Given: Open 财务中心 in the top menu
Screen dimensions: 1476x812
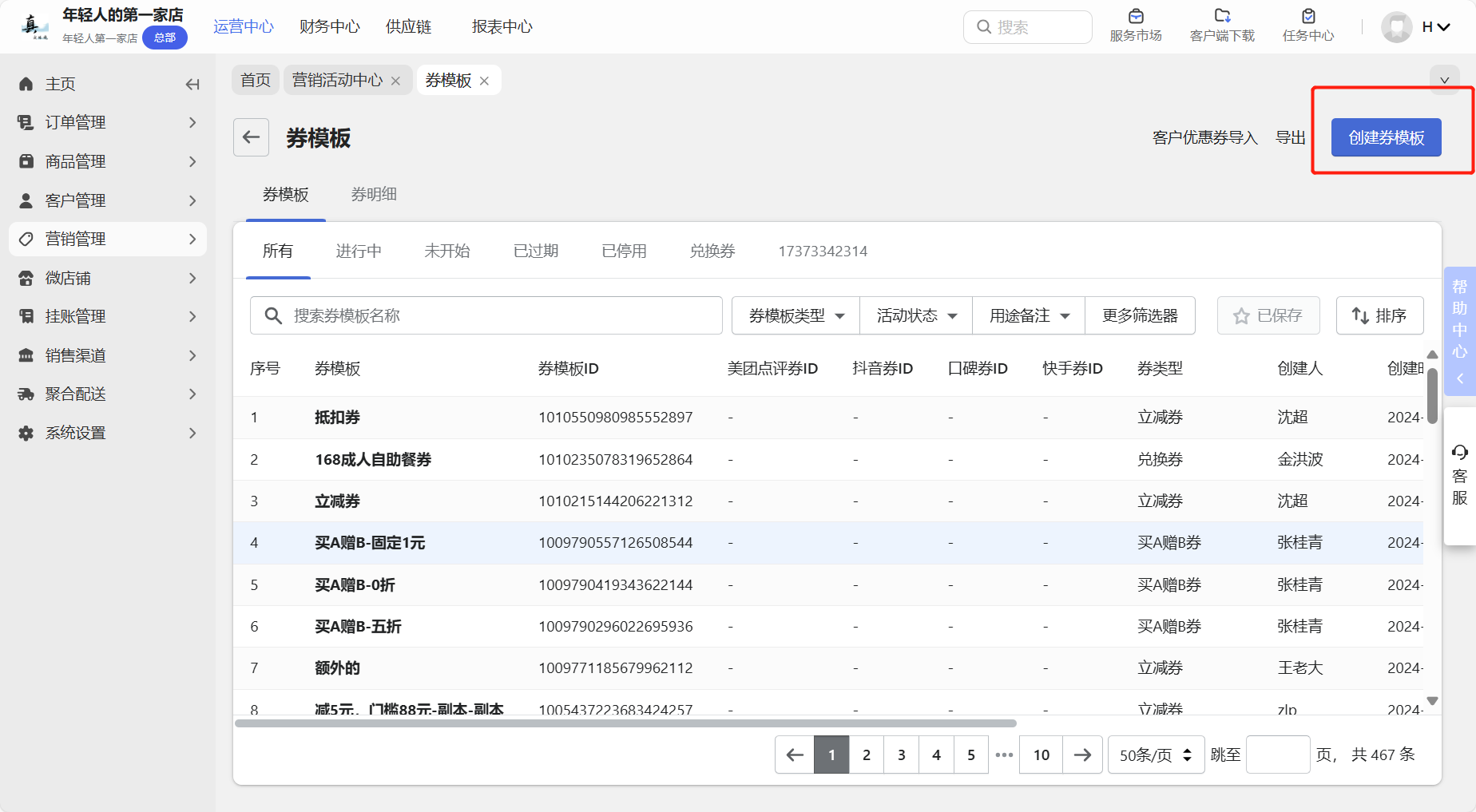Looking at the screenshot, I should click(329, 27).
